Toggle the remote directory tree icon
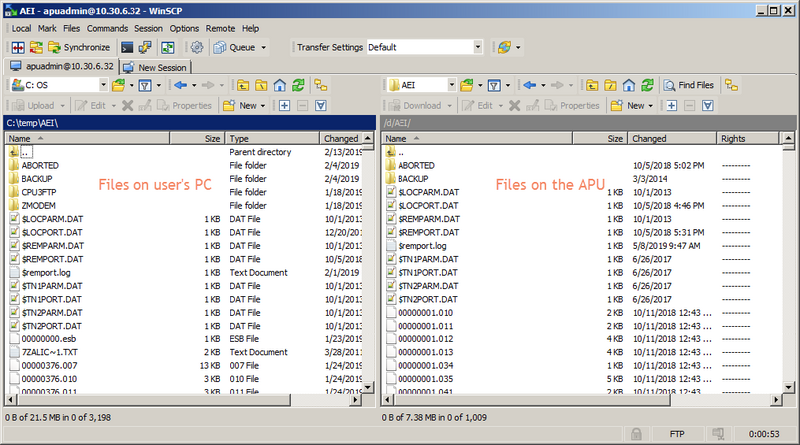The image size is (800, 445). [732, 85]
